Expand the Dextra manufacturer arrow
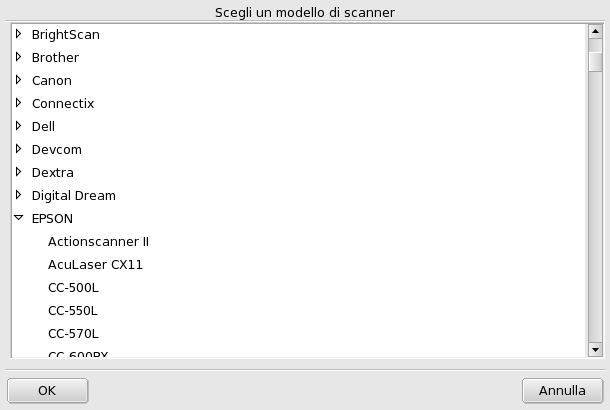Image resolution: width=610 pixels, height=410 pixels. tap(18, 172)
